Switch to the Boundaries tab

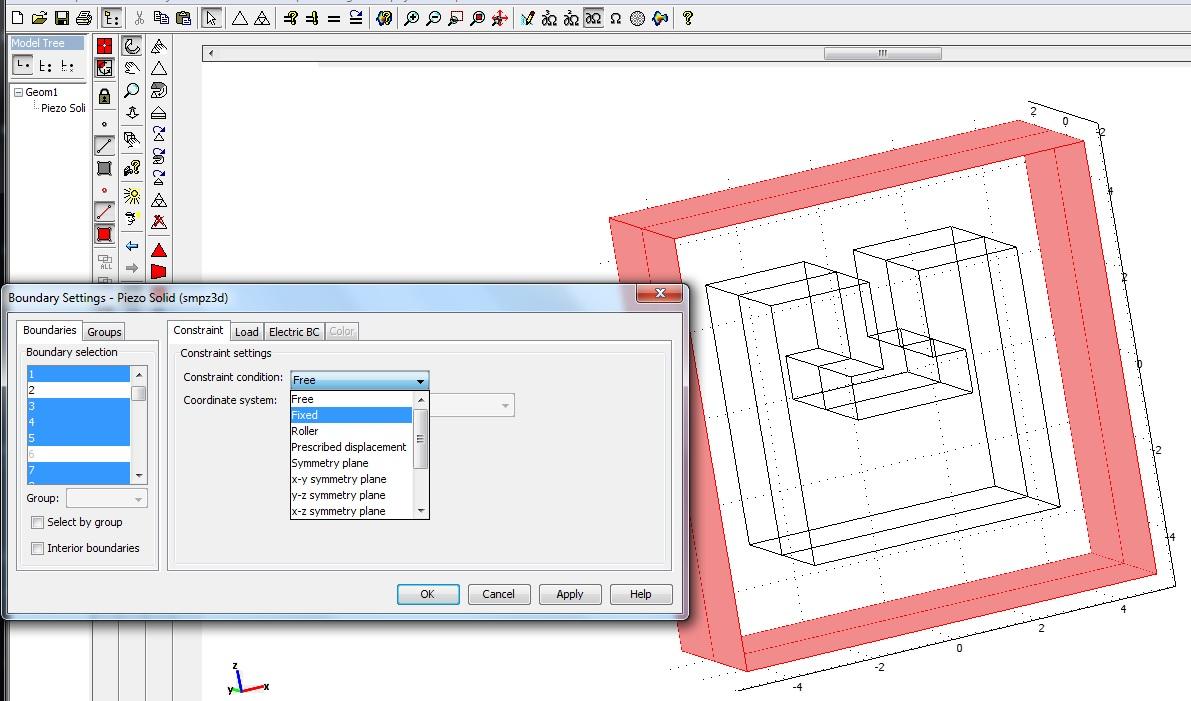[x=49, y=330]
